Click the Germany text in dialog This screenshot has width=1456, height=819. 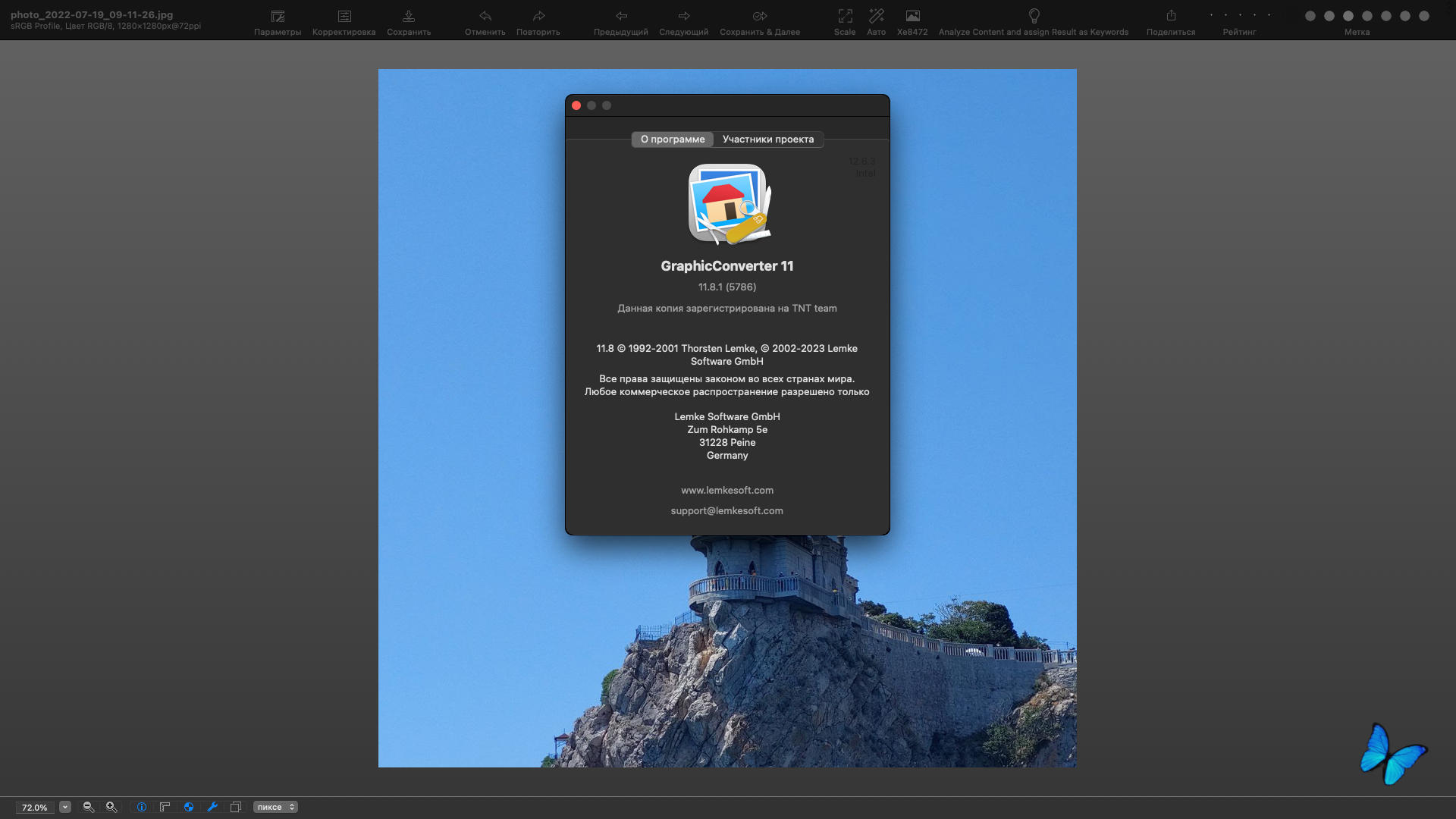pyautogui.click(x=727, y=455)
